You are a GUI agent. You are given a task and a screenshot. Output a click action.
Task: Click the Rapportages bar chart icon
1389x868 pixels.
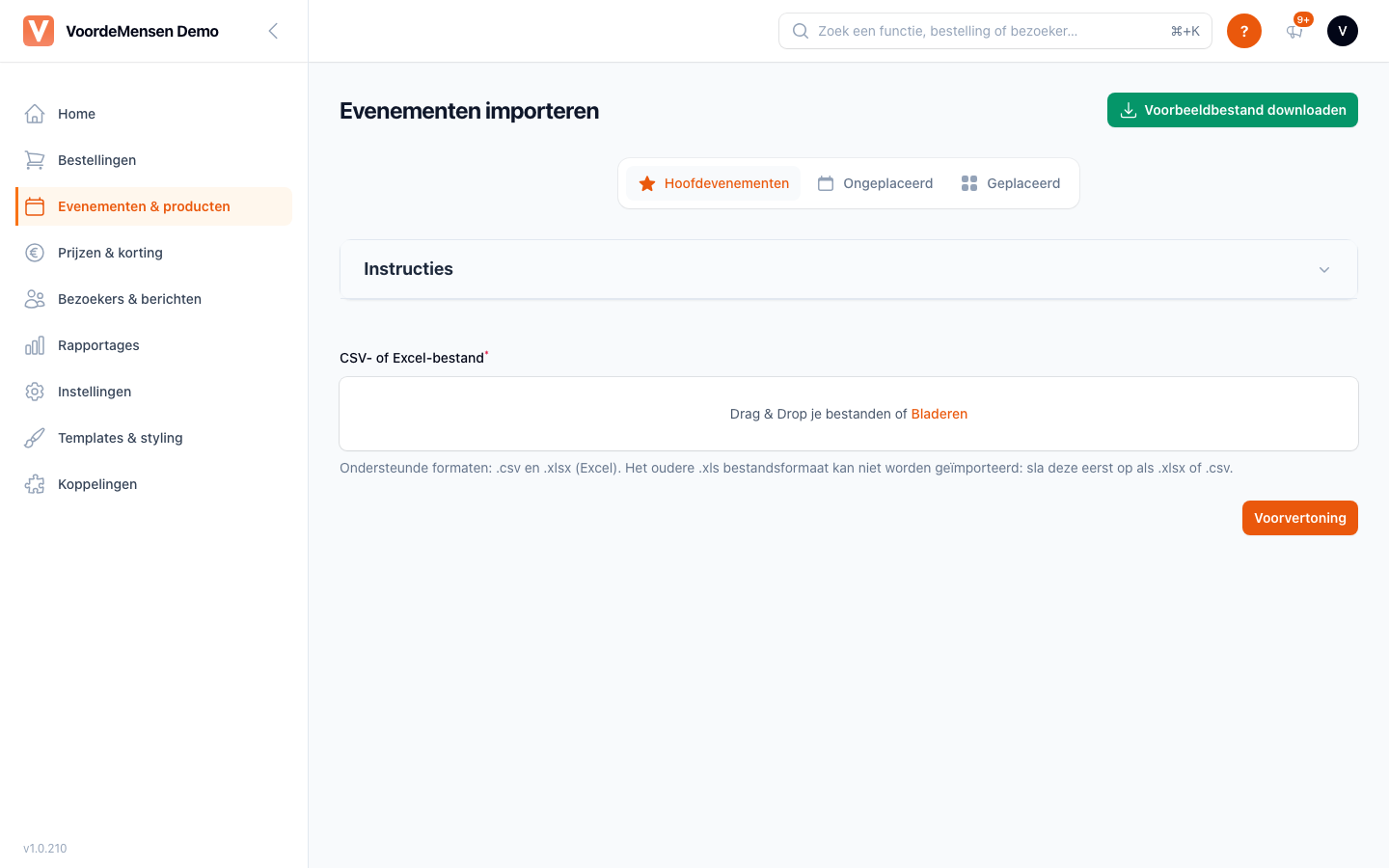click(x=35, y=345)
